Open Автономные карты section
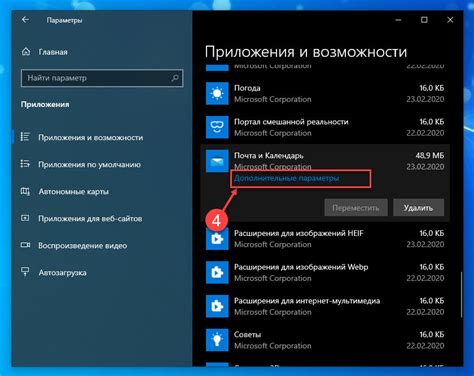 coord(73,191)
